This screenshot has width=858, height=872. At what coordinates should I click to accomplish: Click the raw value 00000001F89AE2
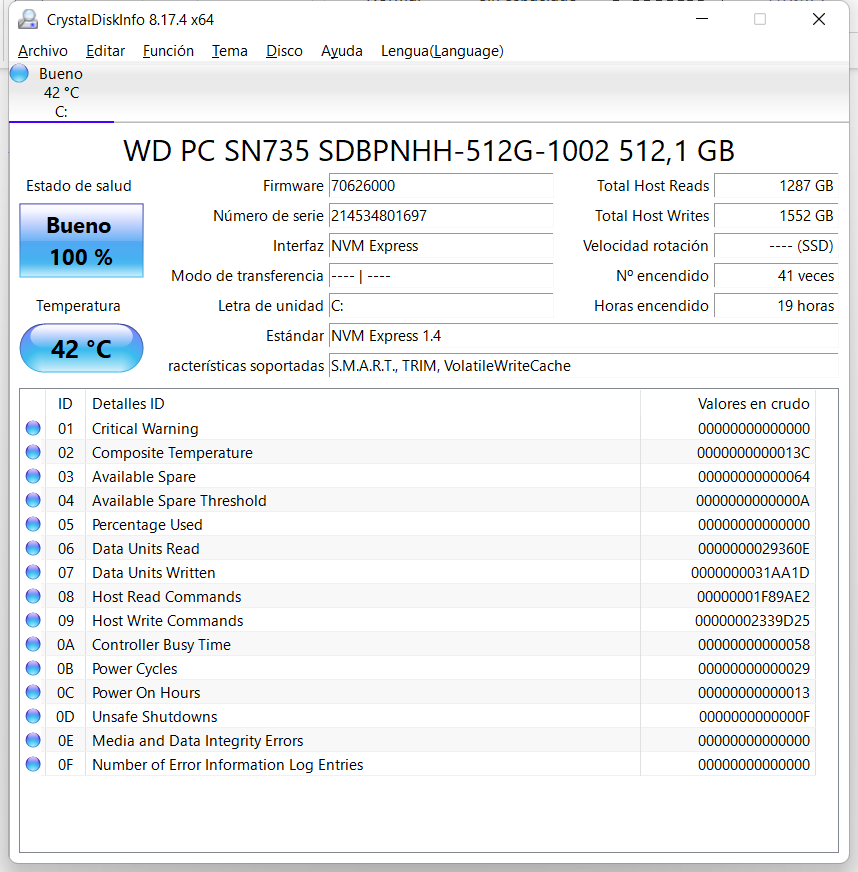pos(753,597)
